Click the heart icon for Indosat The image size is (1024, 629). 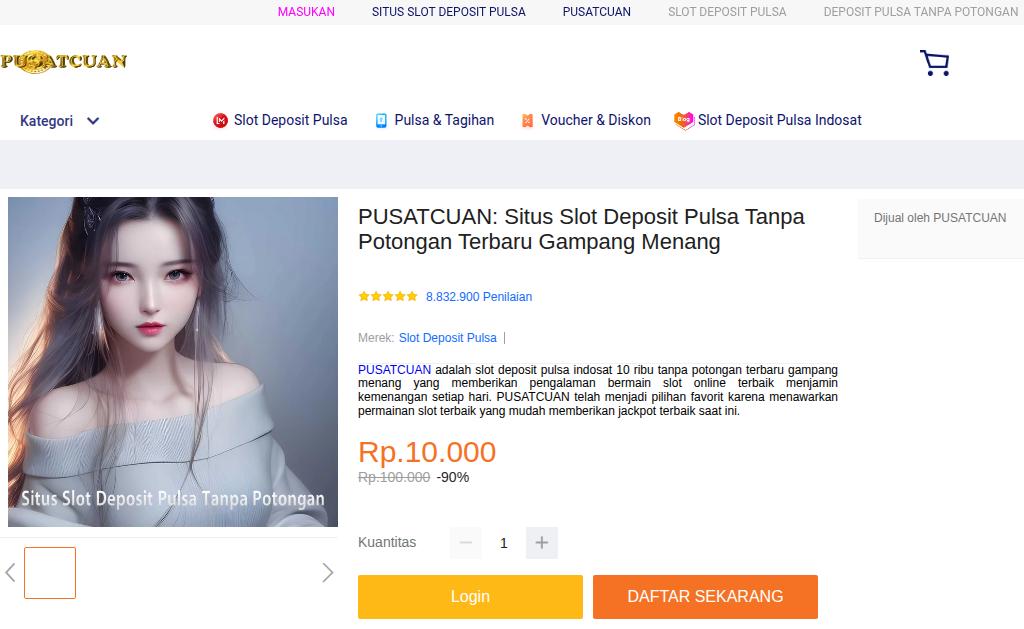click(684, 121)
